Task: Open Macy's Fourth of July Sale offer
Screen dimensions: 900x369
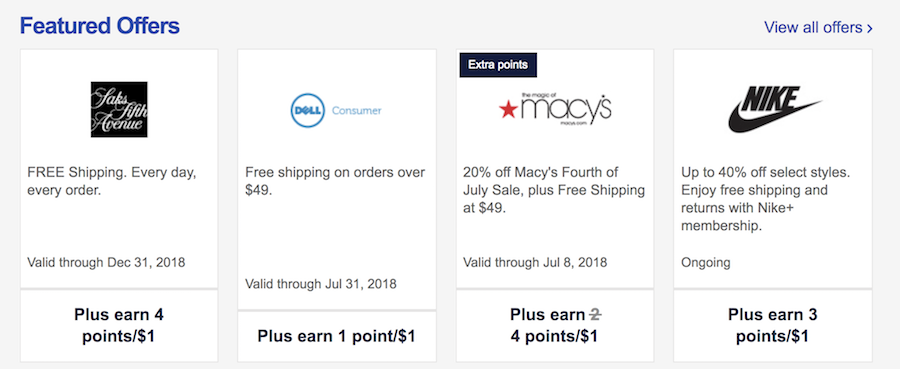Action: tap(554, 190)
